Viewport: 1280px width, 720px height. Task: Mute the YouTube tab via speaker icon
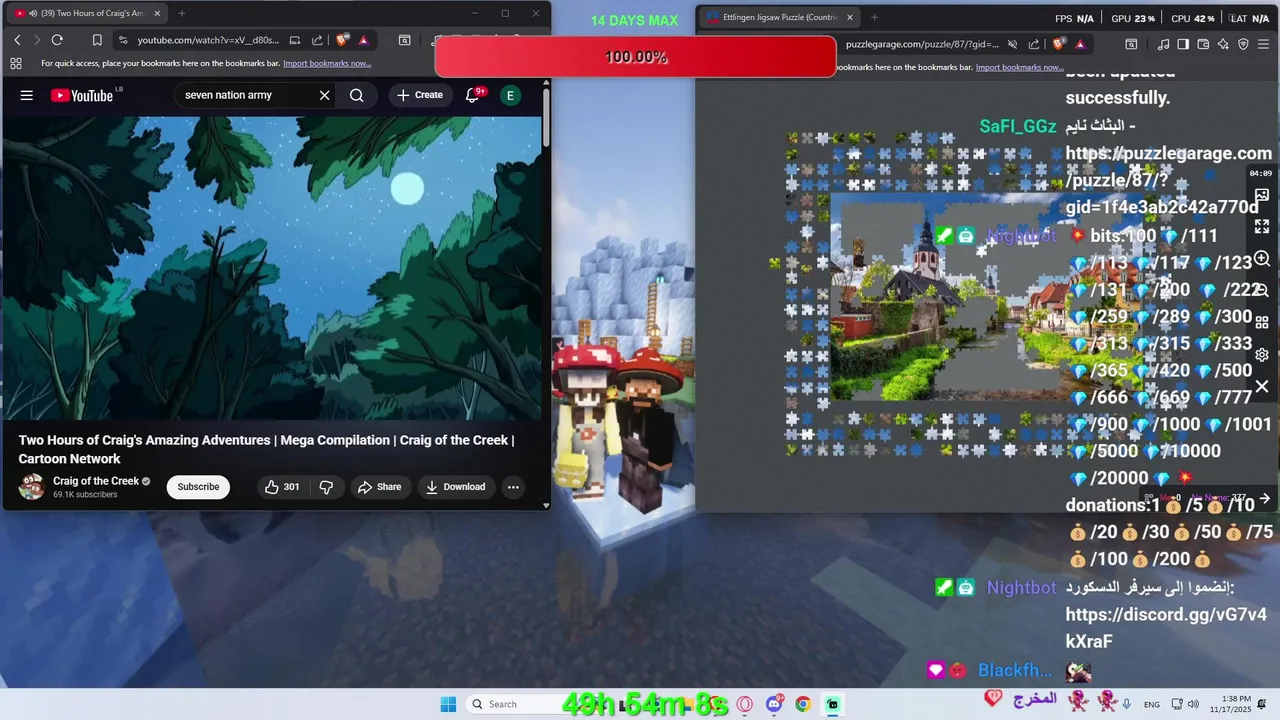coord(33,13)
